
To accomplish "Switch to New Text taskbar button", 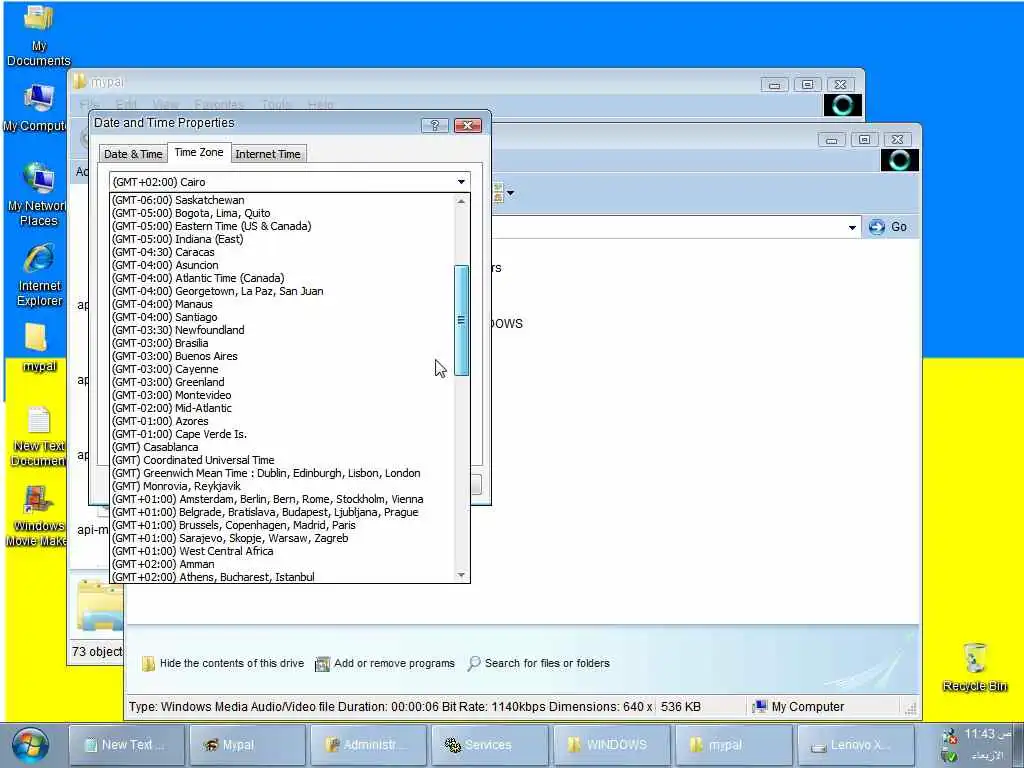I will tap(127, 745).
